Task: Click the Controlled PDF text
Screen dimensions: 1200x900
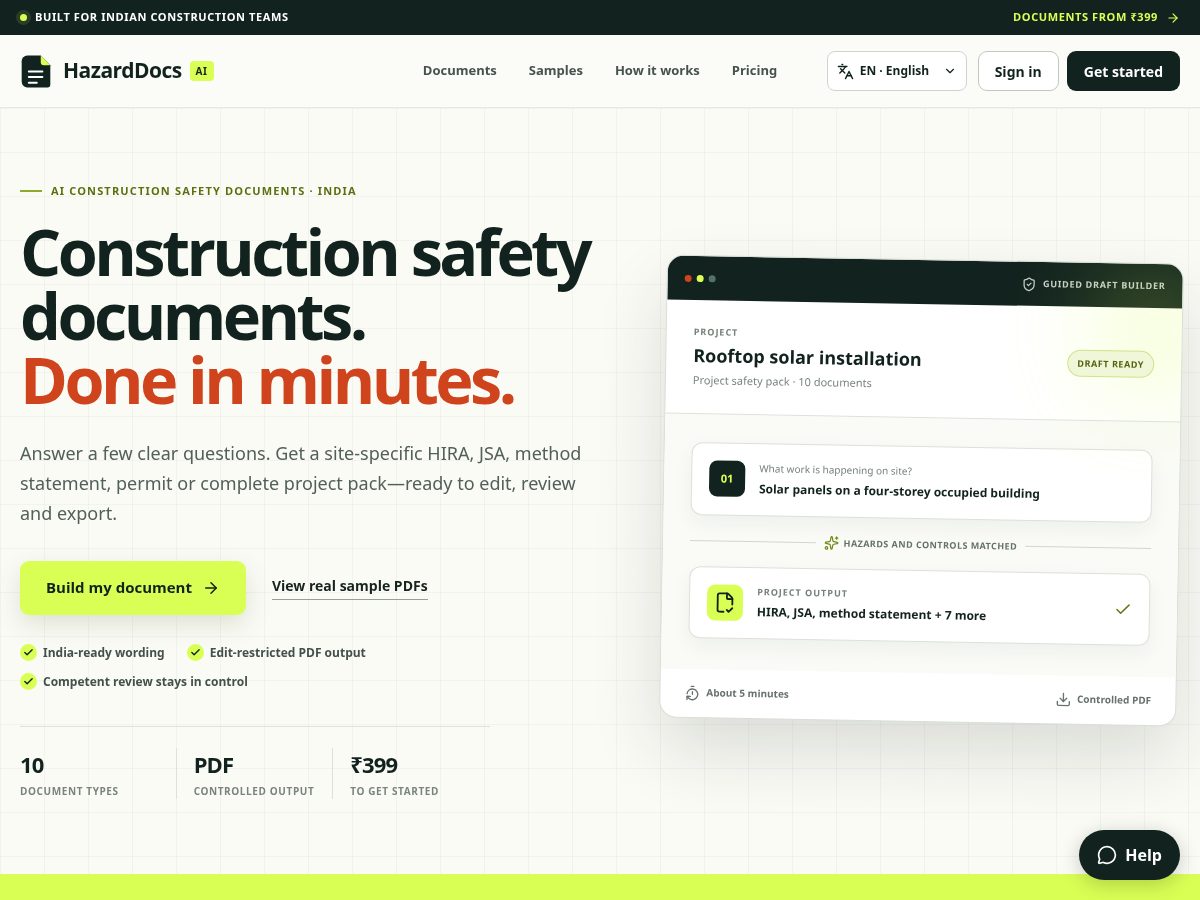Action: (1113, 700)
